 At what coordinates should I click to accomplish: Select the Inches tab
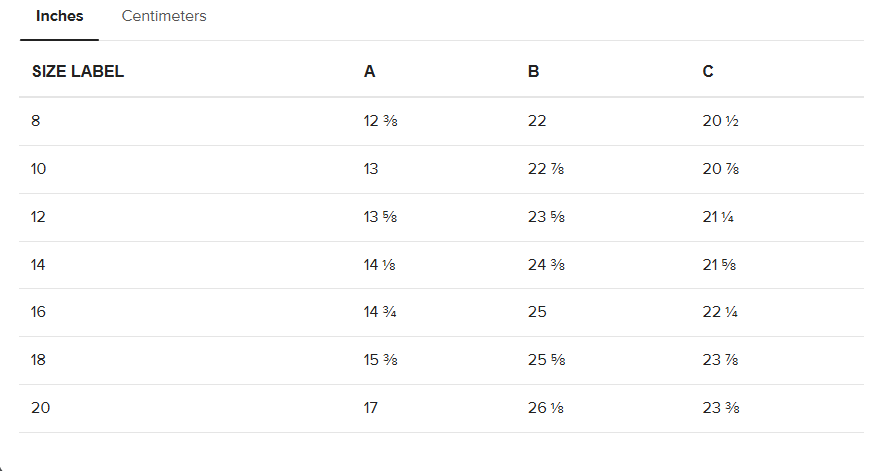(x=60, y=16)
